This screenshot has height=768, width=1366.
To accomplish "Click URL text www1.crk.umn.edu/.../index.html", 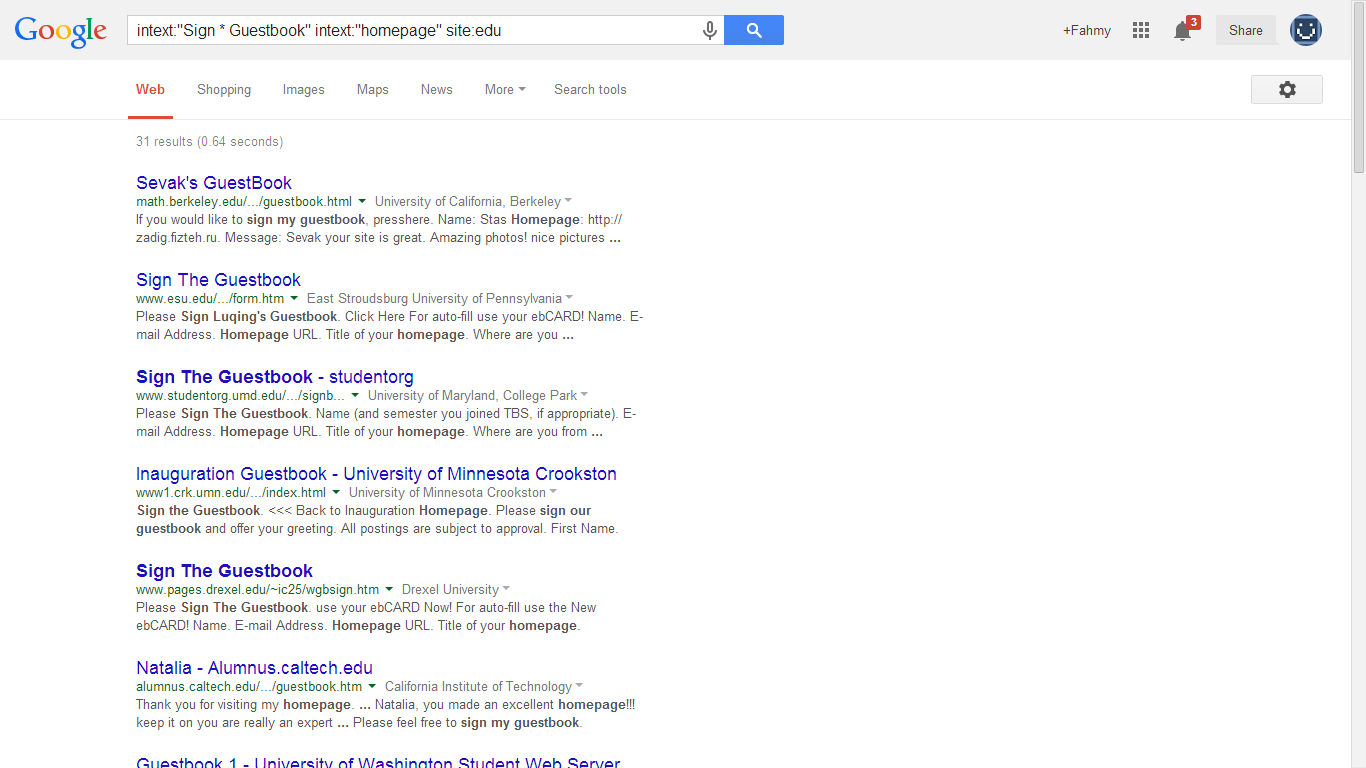I will 231,492.
